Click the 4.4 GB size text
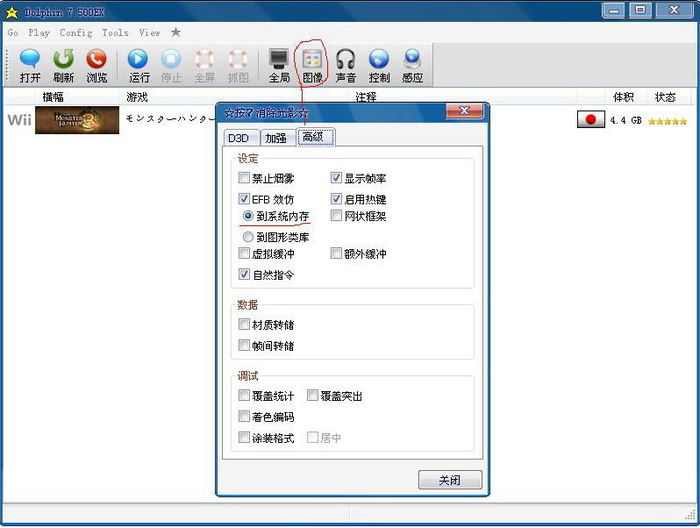 [626, 121]
